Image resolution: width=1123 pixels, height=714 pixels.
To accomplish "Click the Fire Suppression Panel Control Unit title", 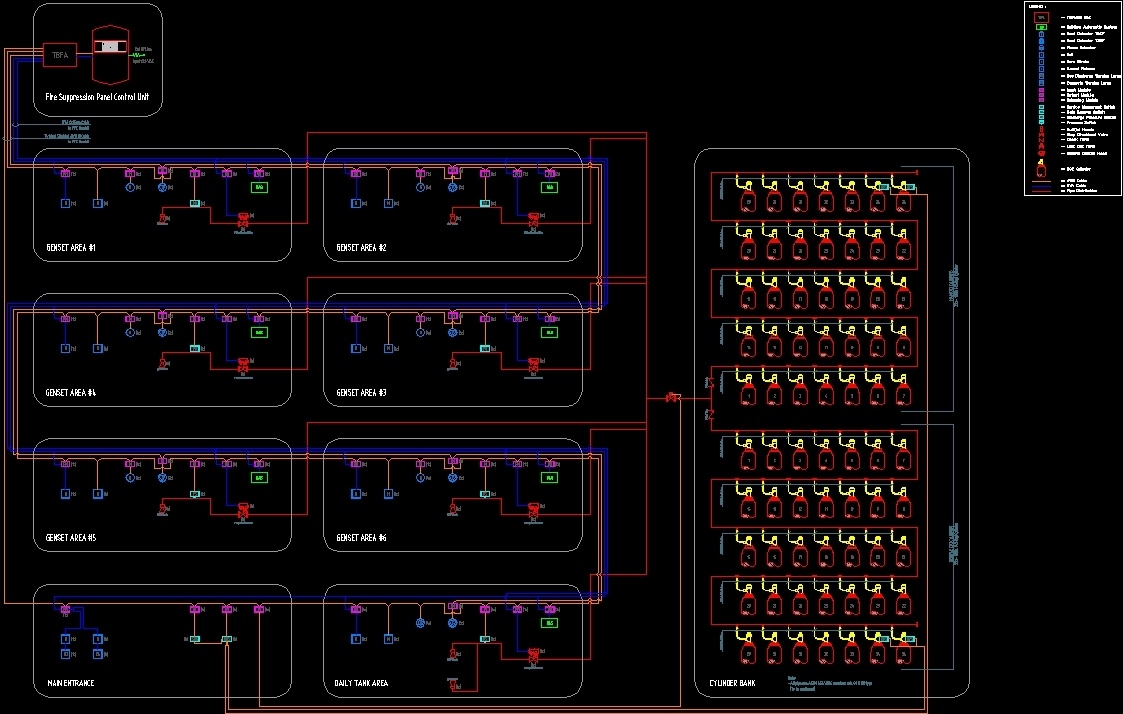I will pos(97,97).
